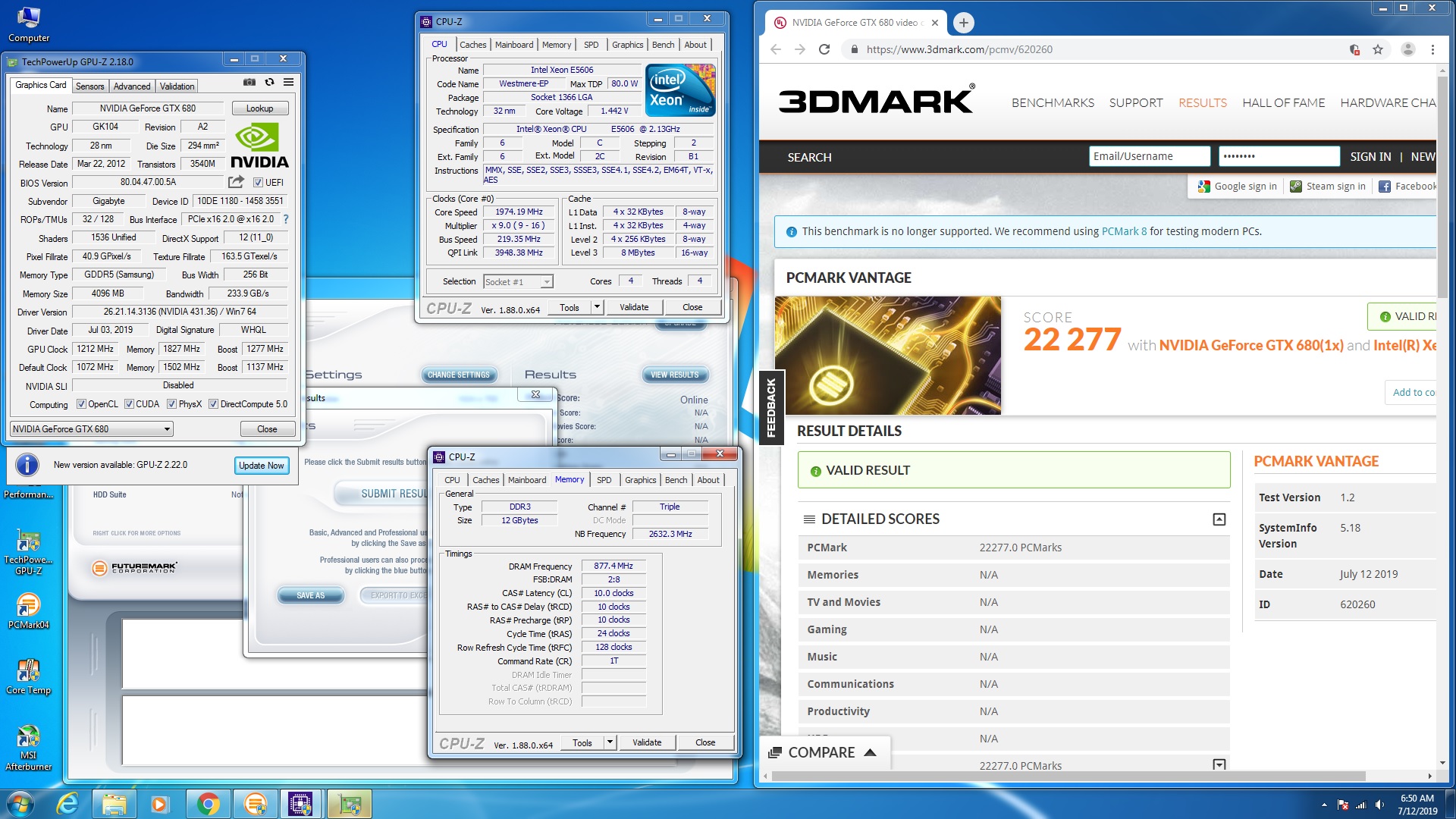Click the Intel Xeon inside logo in CPU-Z
This screenshot has width=1456, height=819.
point(680,89)
